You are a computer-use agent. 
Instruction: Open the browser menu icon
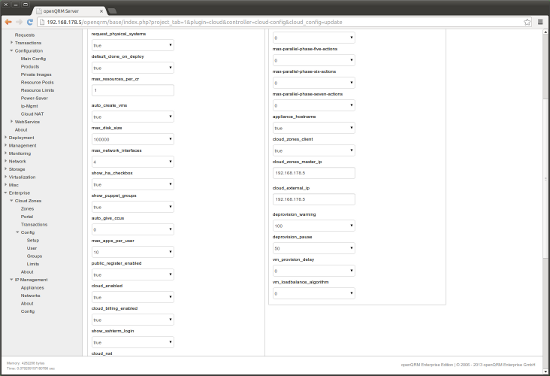click(x=541, y=22)
